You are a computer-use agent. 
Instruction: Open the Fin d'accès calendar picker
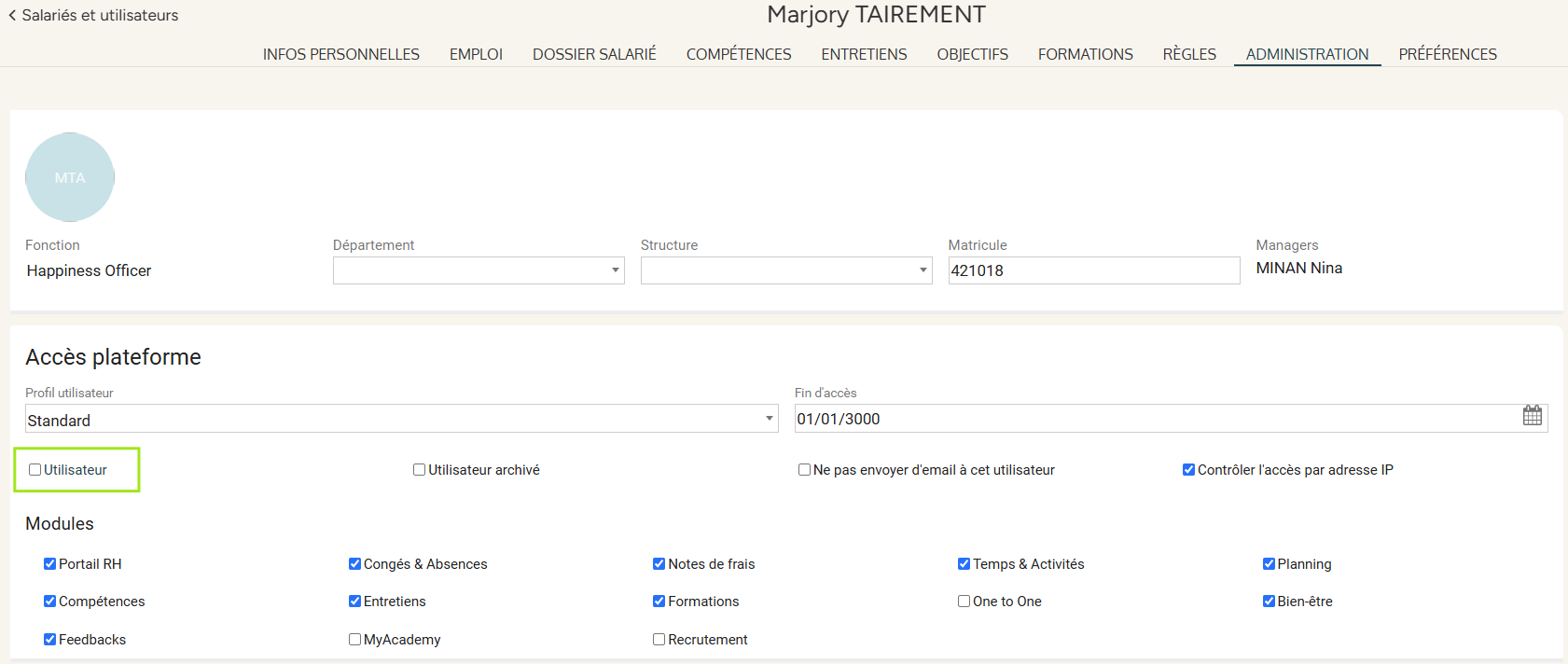click(1532, 416)
